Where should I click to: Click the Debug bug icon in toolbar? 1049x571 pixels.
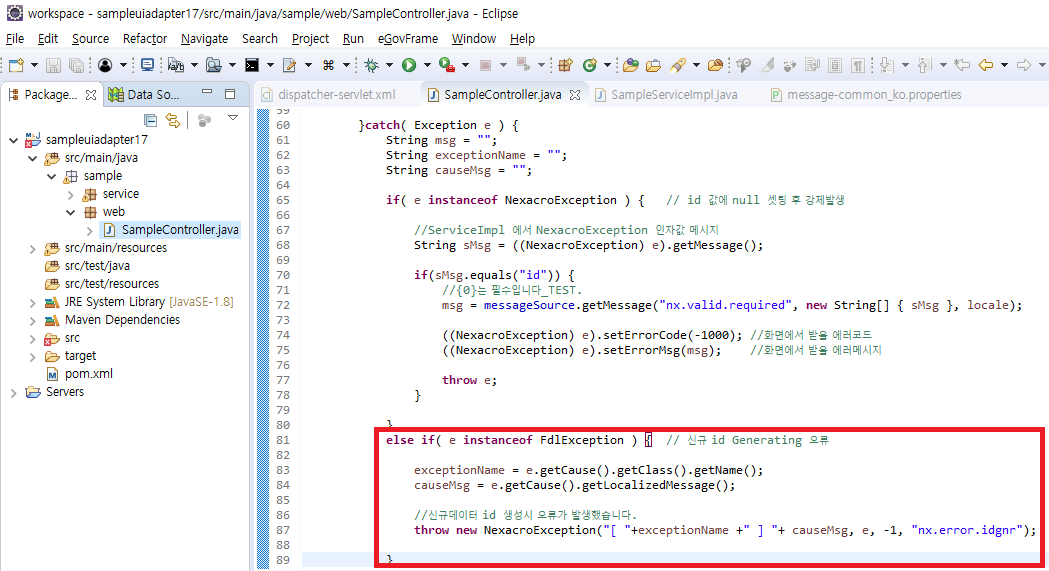pos(371,65)
